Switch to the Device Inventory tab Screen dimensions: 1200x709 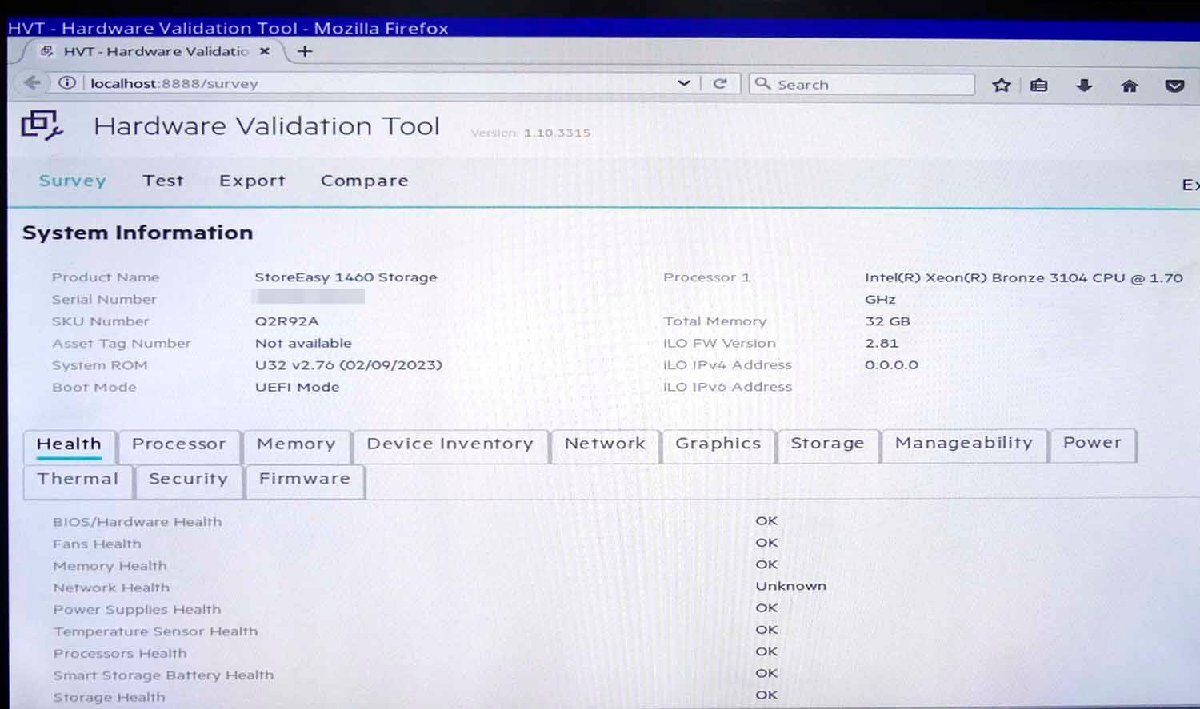coord(450,445)
